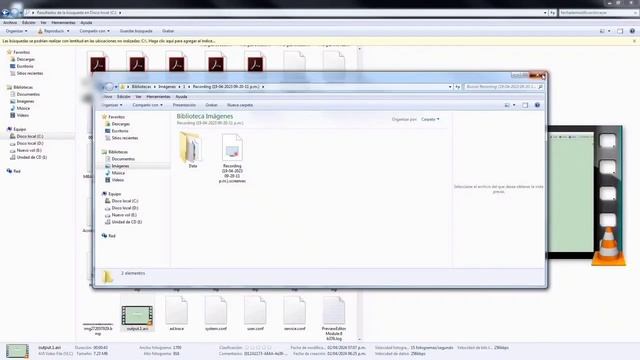Open Ayuda menu in front window
Viewport: 640px width, 360px height.
(181, 97)
